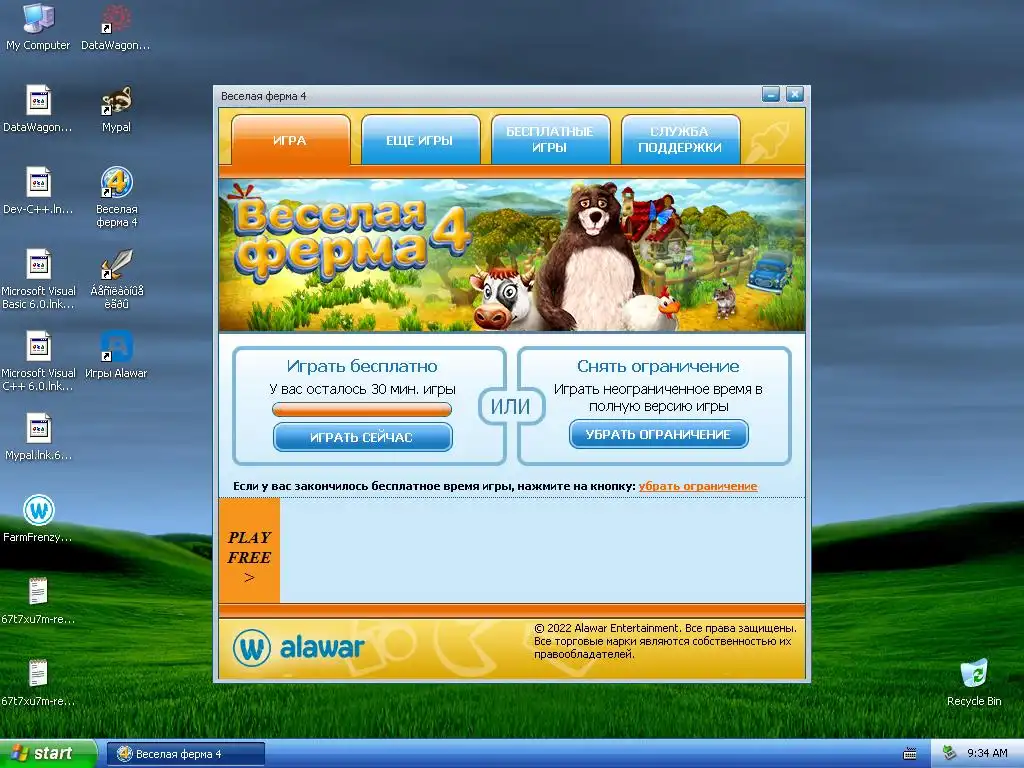Click the Alawar logo in the footer
Screen dimensions: 1024x768
[x=298, y=647]
